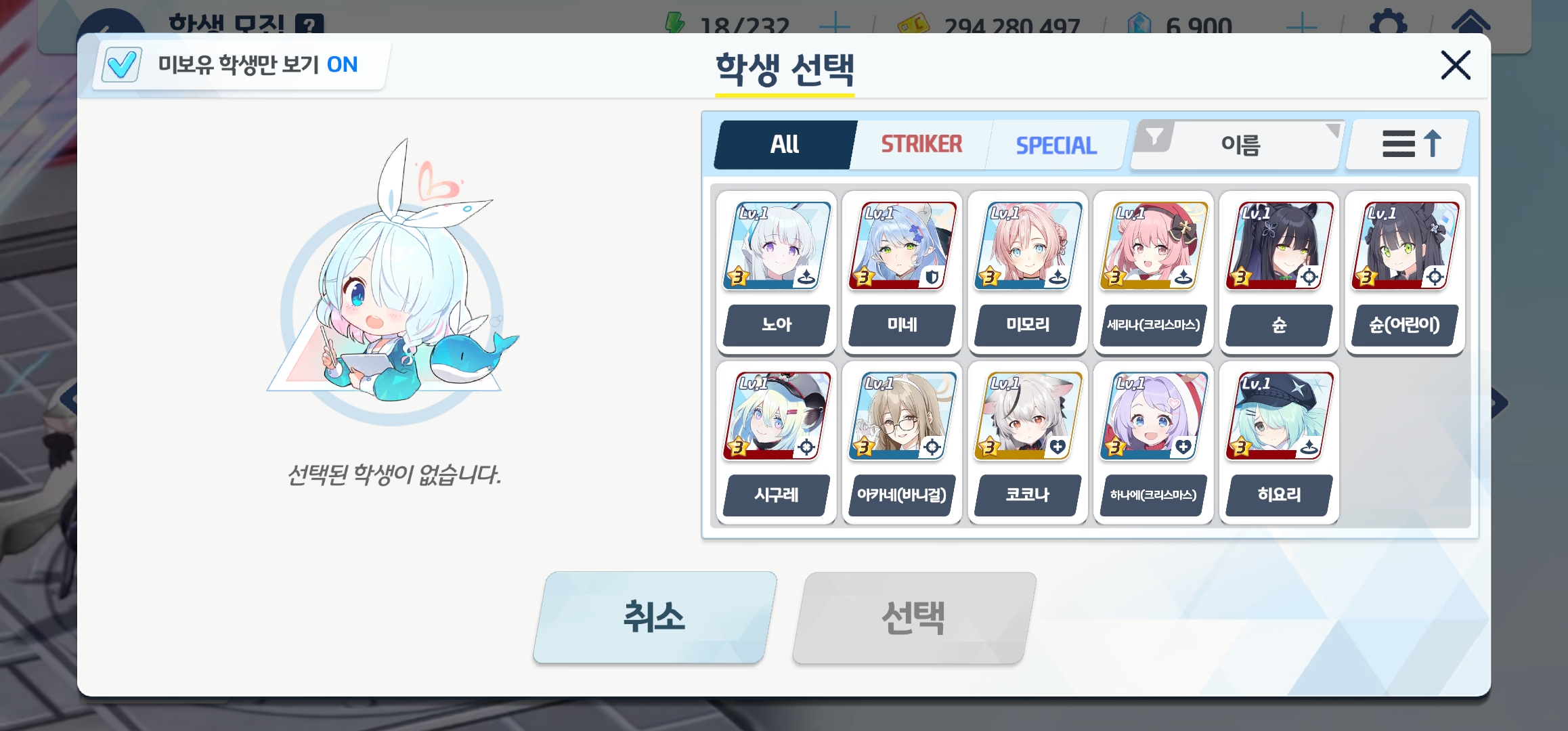
Task: Choose student 미모리 card
Action: tap(1028, 273)
